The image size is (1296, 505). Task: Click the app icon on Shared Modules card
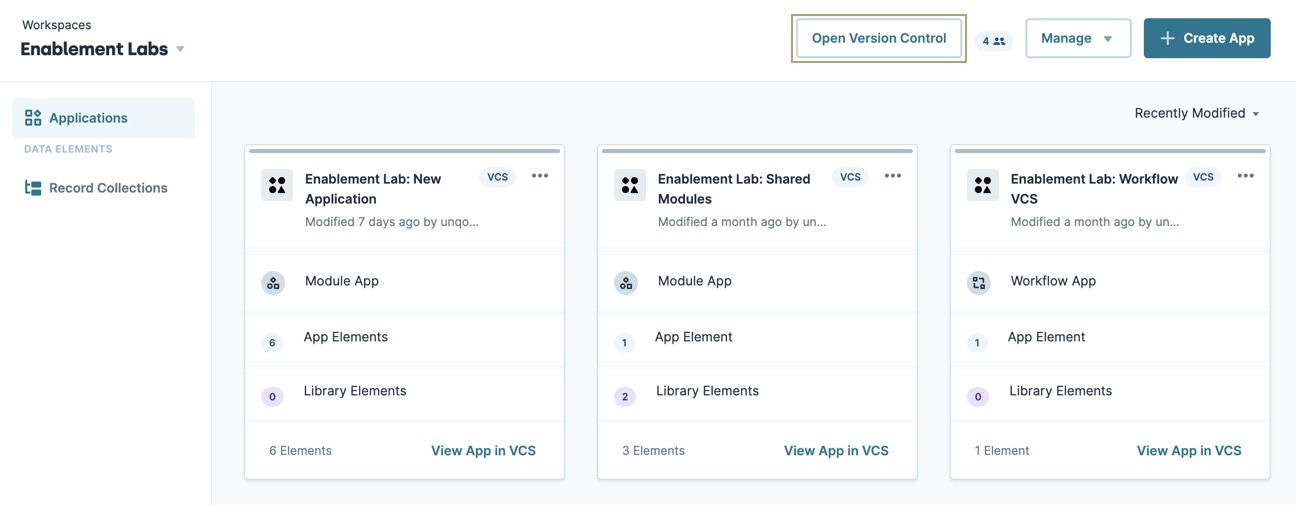[x=630, y=185]
